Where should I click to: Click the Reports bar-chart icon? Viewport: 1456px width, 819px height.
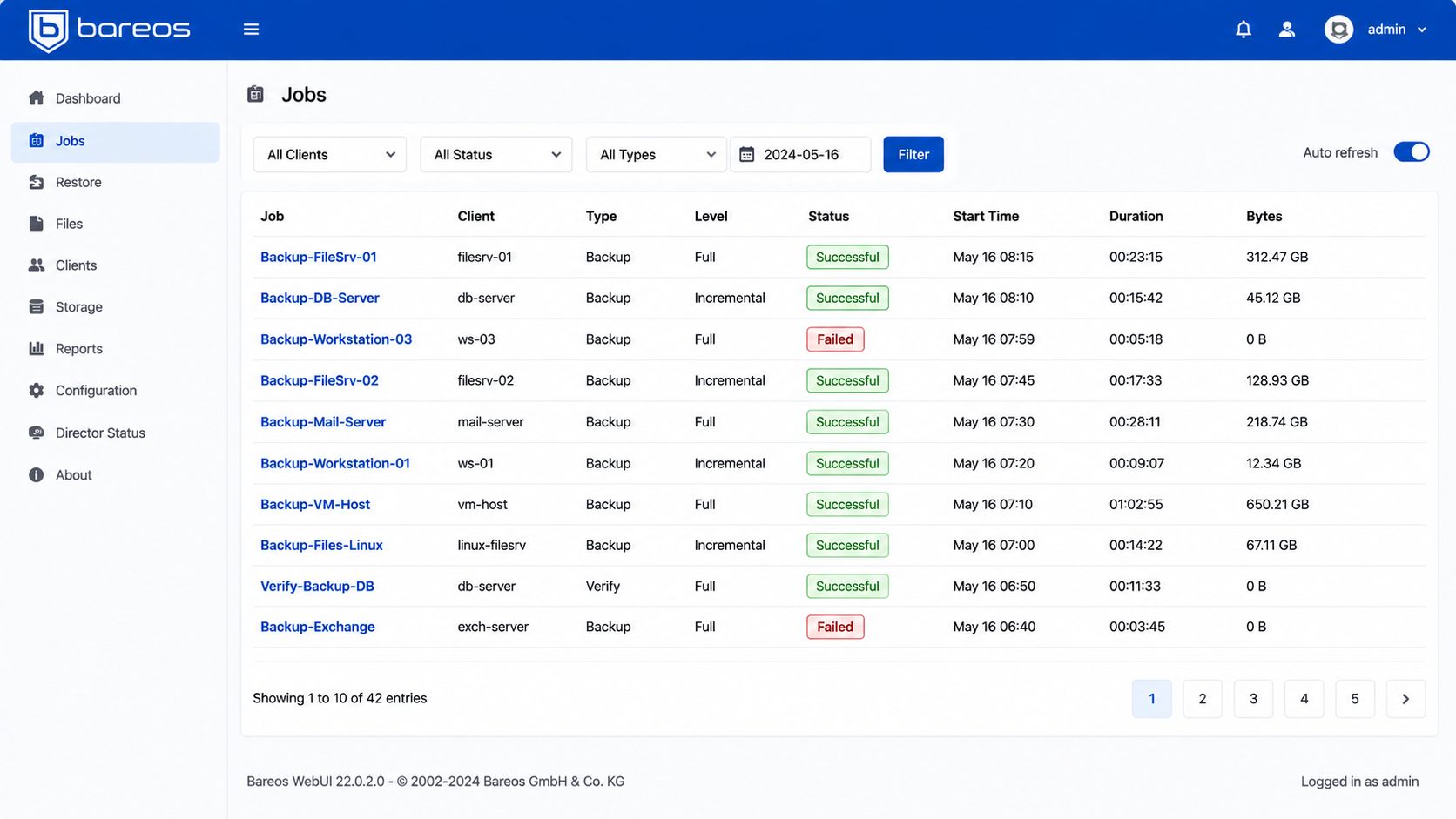pos(37,348)
